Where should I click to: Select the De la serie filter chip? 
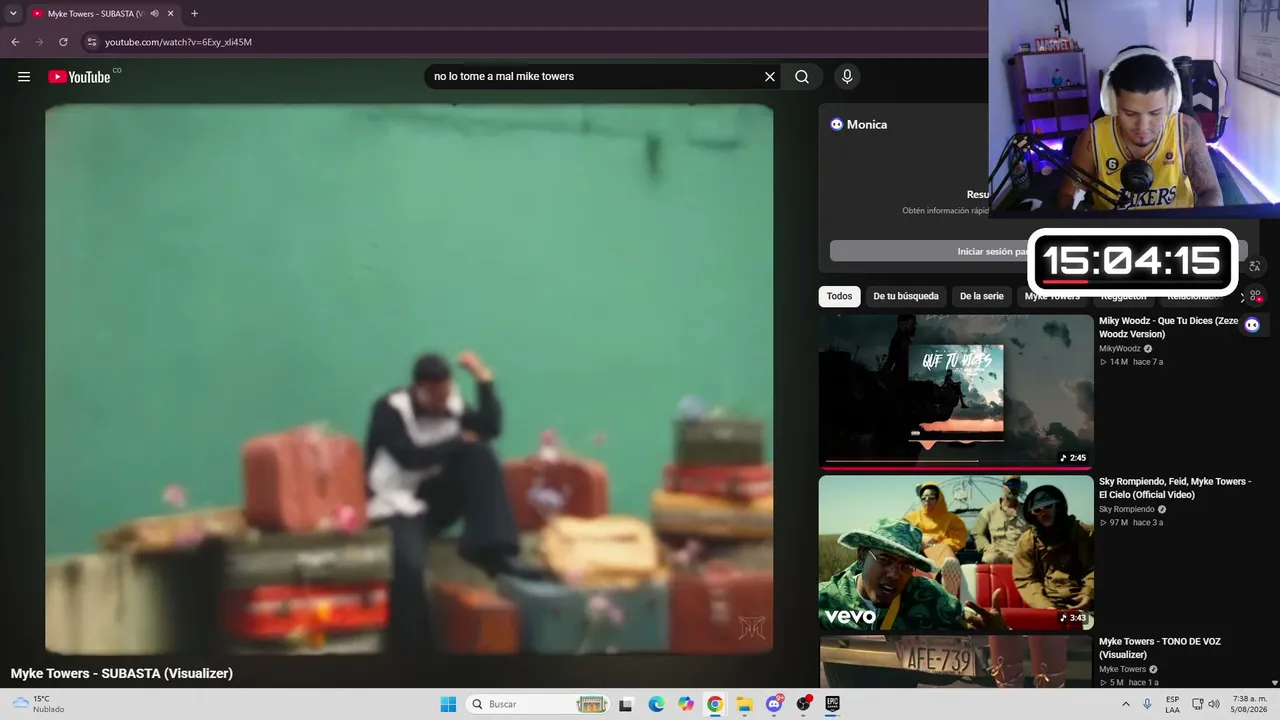[x=982, y=296]
